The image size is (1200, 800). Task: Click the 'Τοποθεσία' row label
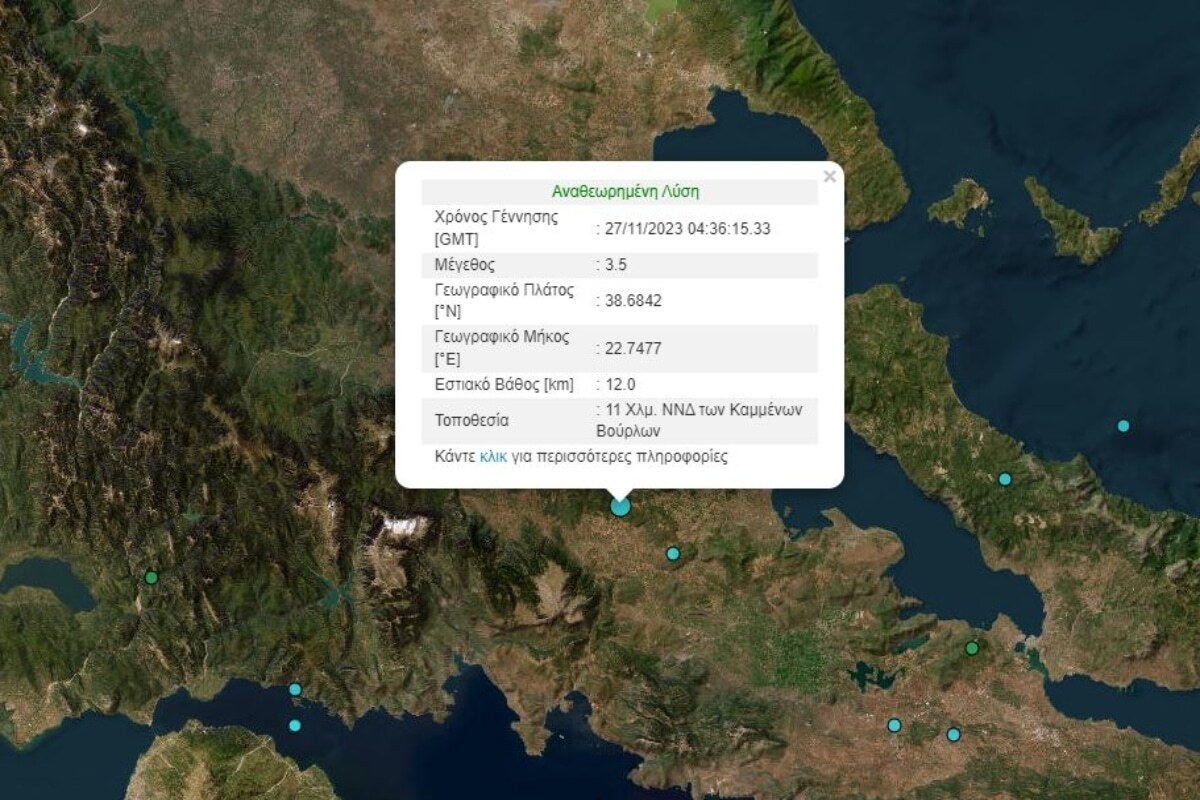tap(471, 420)
